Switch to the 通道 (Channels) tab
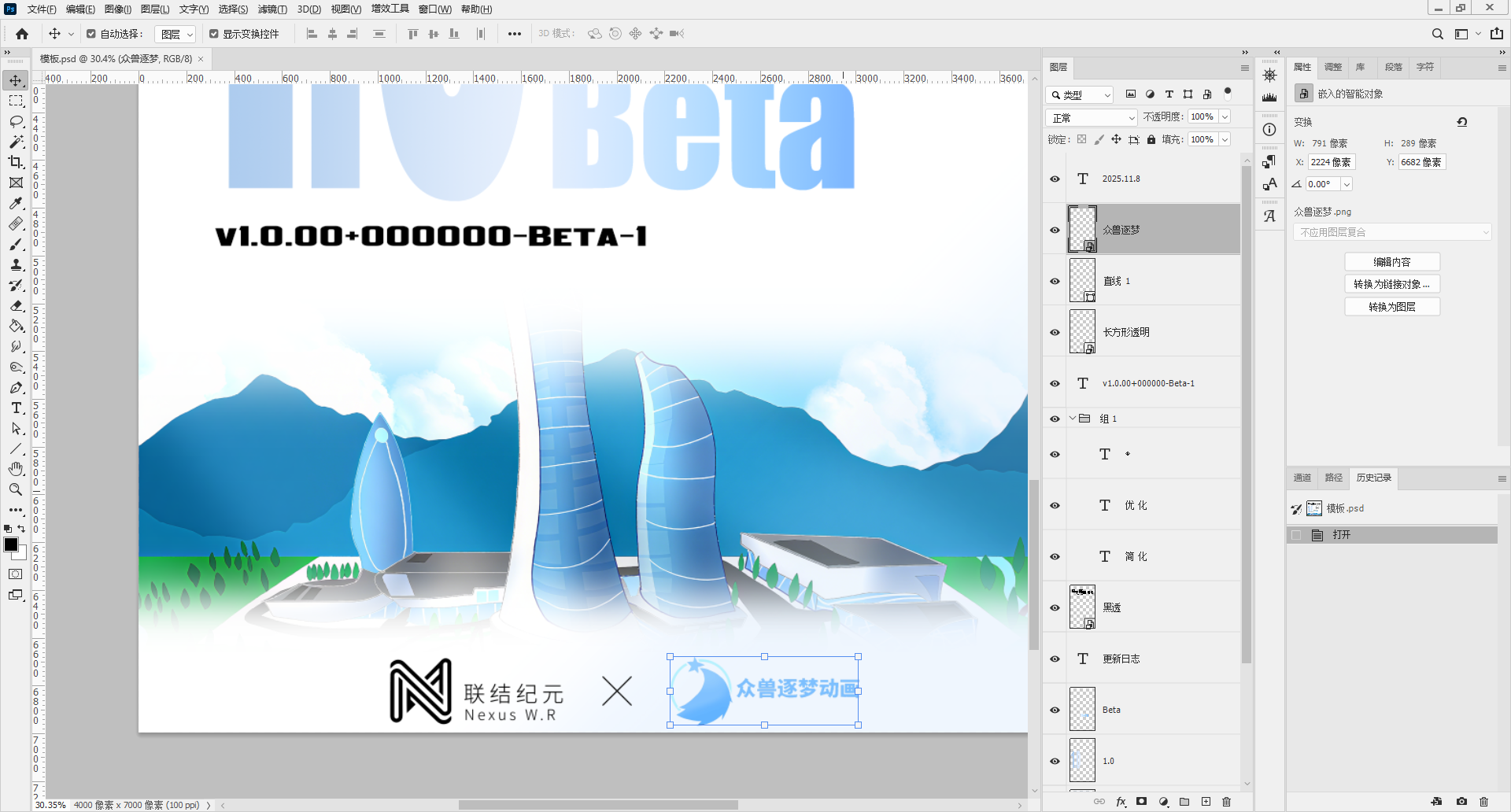 (x=1302, y=478)
